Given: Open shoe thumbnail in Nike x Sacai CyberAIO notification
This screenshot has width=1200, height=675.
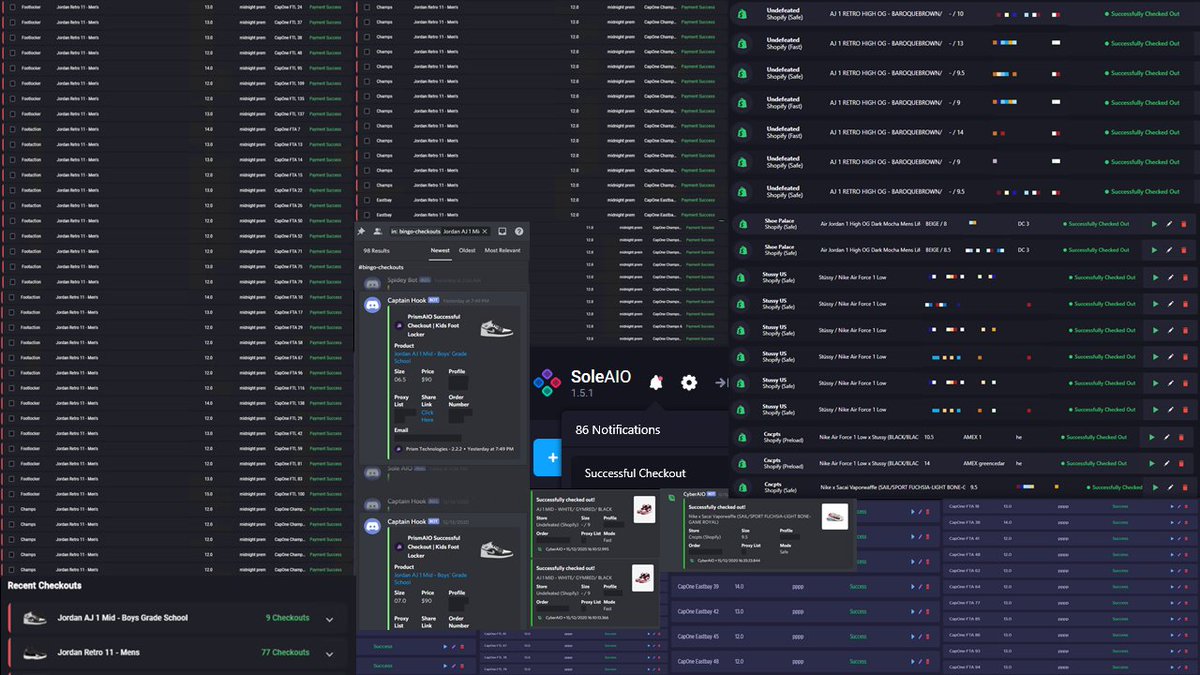Looking at the screenshot, I should click(x=834, y=516).
